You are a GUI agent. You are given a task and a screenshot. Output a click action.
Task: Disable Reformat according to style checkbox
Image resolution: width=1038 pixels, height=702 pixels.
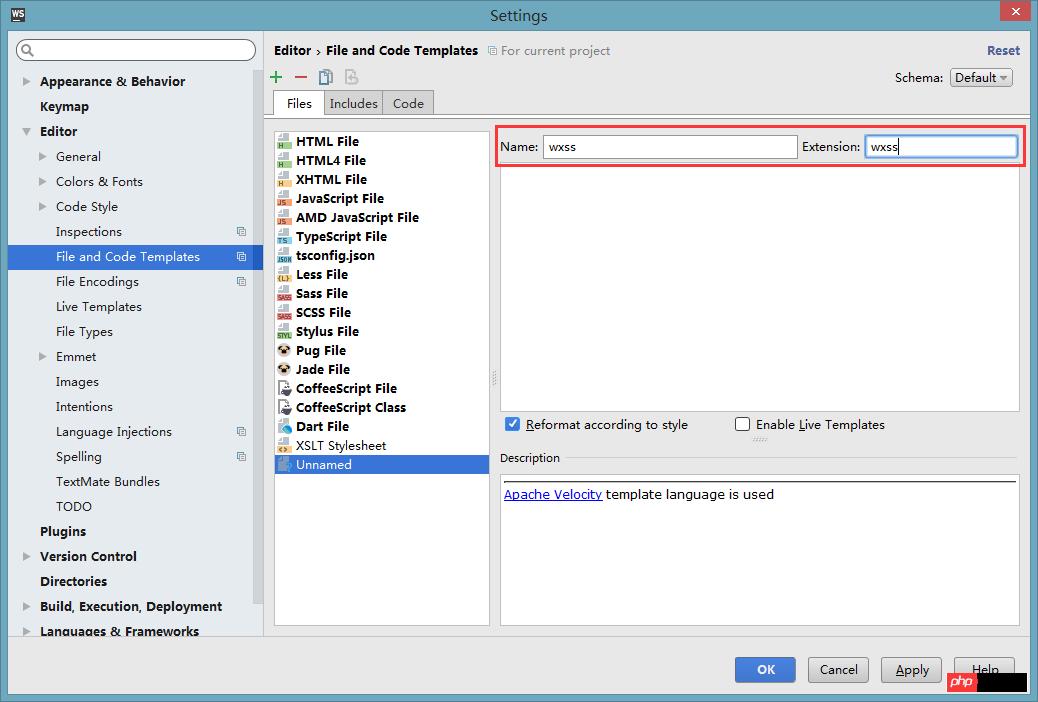tap(513, 424)
